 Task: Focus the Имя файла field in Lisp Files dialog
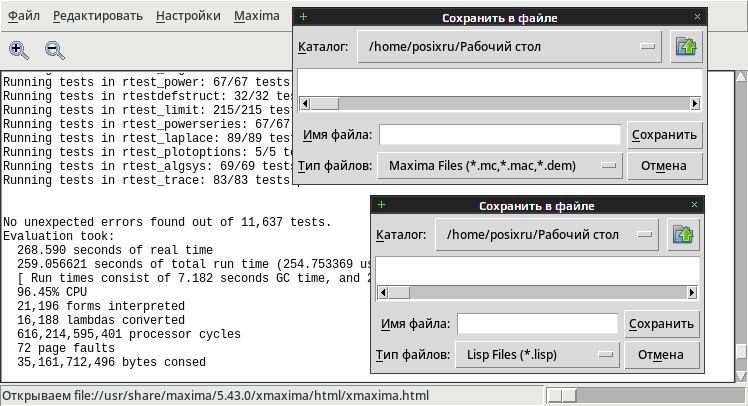point(537,324)
